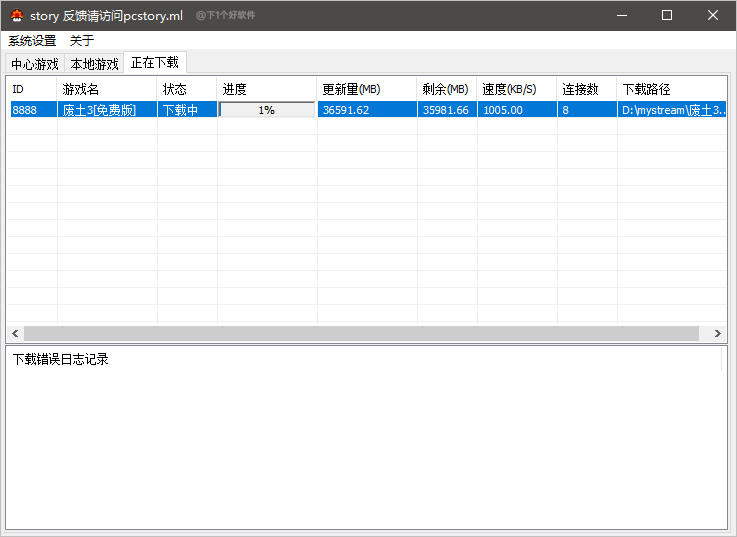Click the 状态 column header

pyautogui.click(x=186, y=89)
